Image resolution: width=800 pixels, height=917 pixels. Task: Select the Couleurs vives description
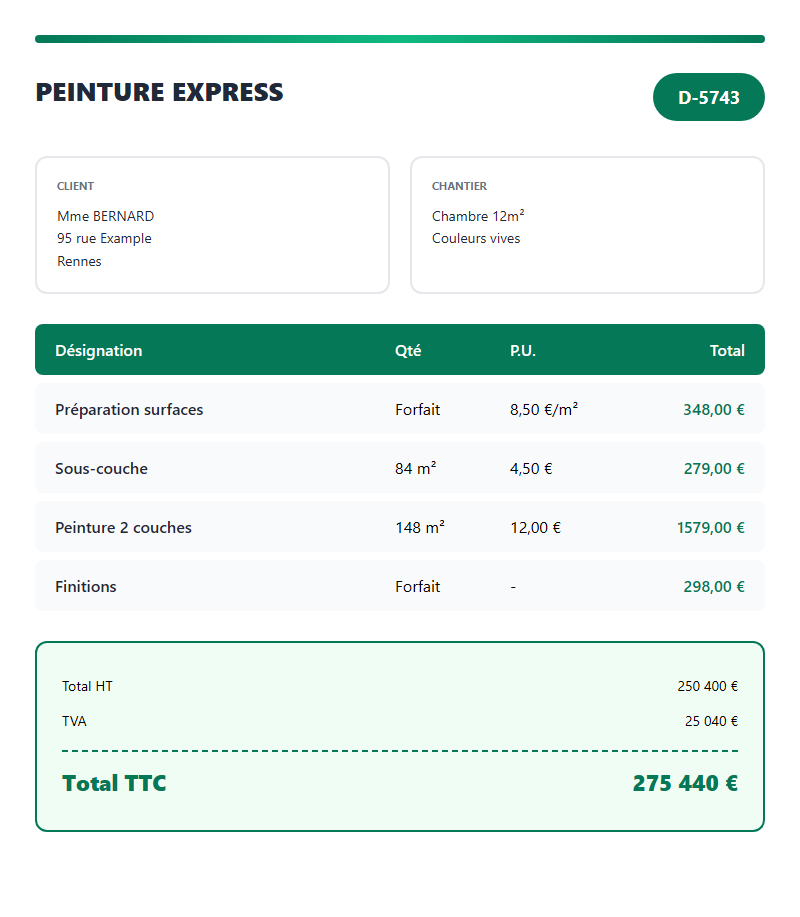click(476, 238)
